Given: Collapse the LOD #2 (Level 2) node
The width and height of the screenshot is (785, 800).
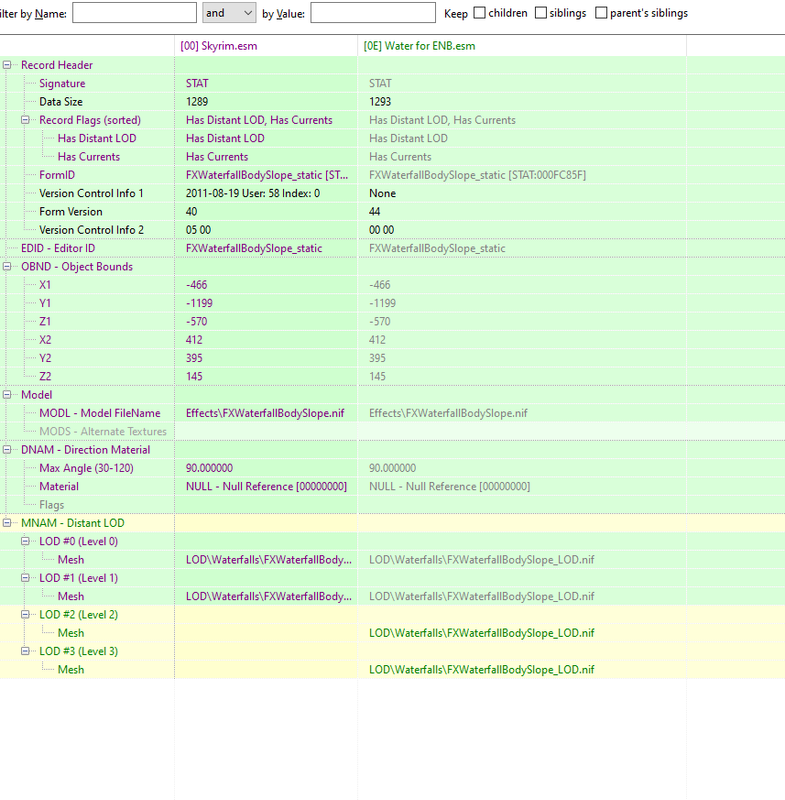Looking at the screenshot, I should pos(25,614).
